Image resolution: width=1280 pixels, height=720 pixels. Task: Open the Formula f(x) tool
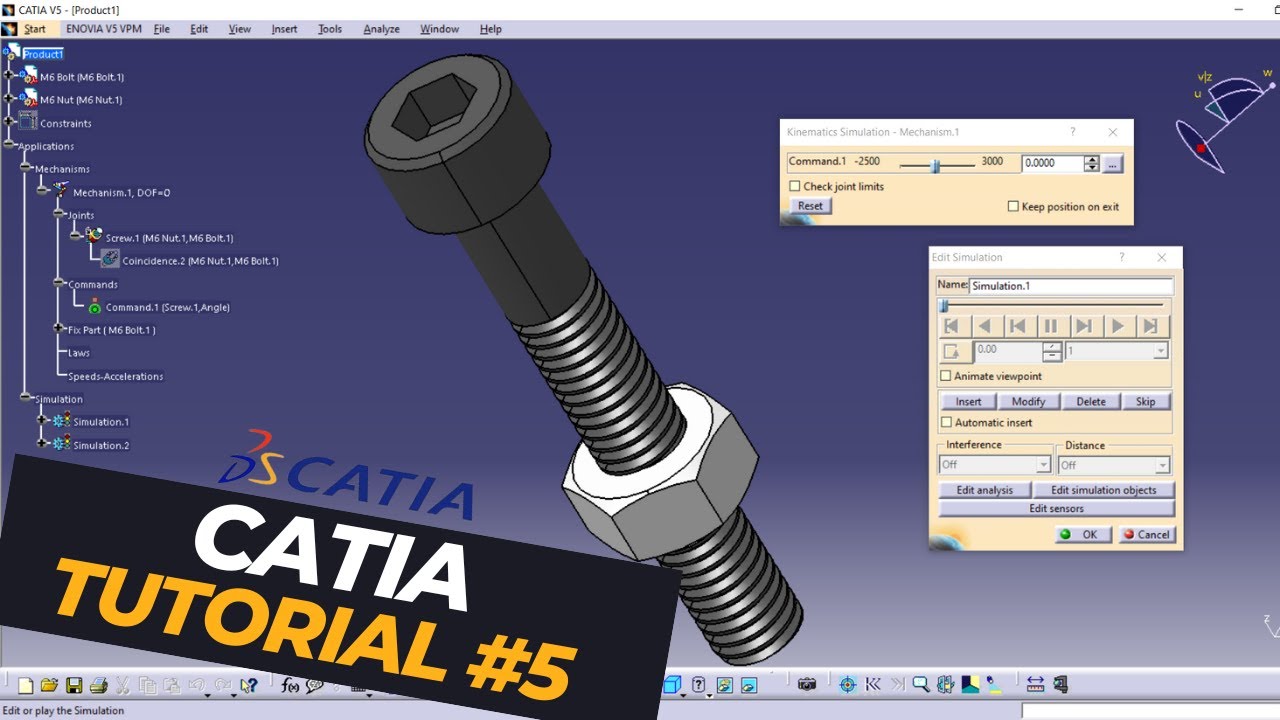tap(291, 686)
